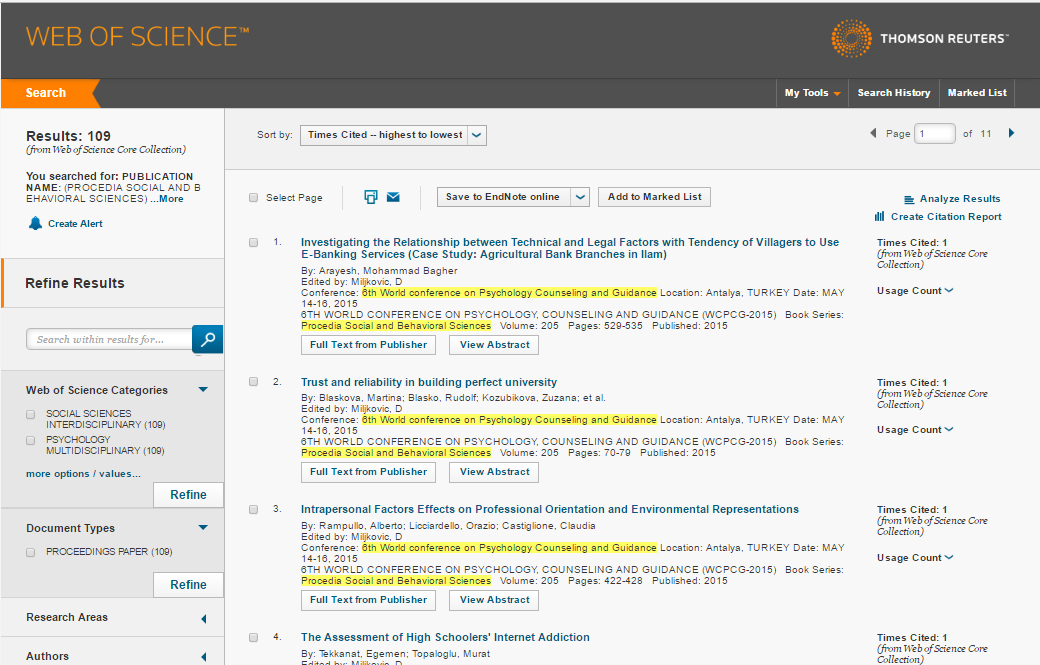This screenshot has width=1040, height=665.
Task: Click the print results icon
Action: pyautogui.click(x=371, y=197)
